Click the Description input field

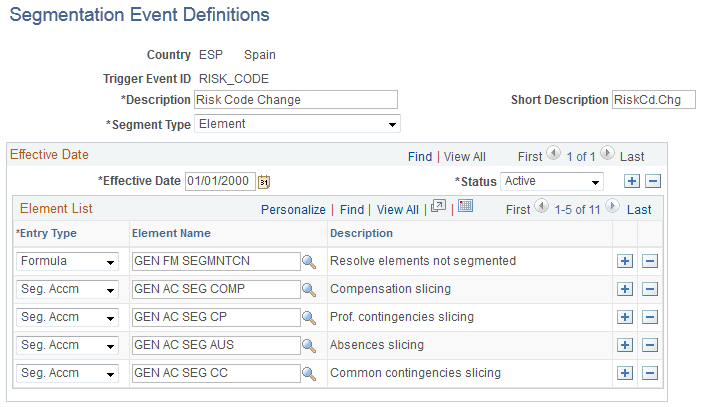[296, 99]
